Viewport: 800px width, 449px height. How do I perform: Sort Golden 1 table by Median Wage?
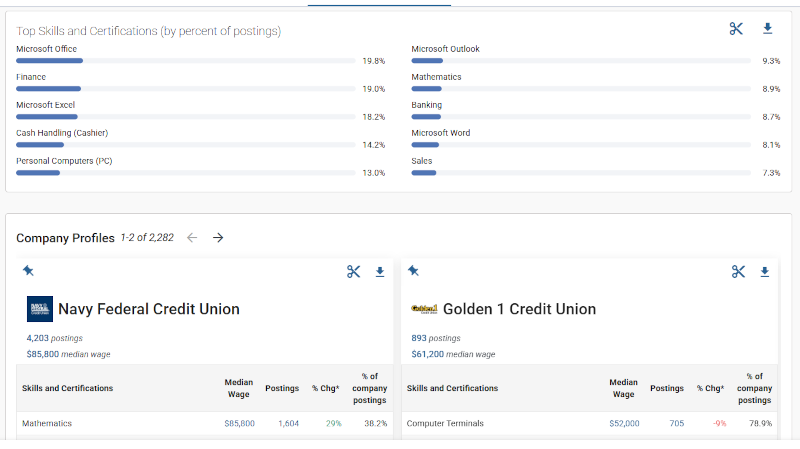623,388
